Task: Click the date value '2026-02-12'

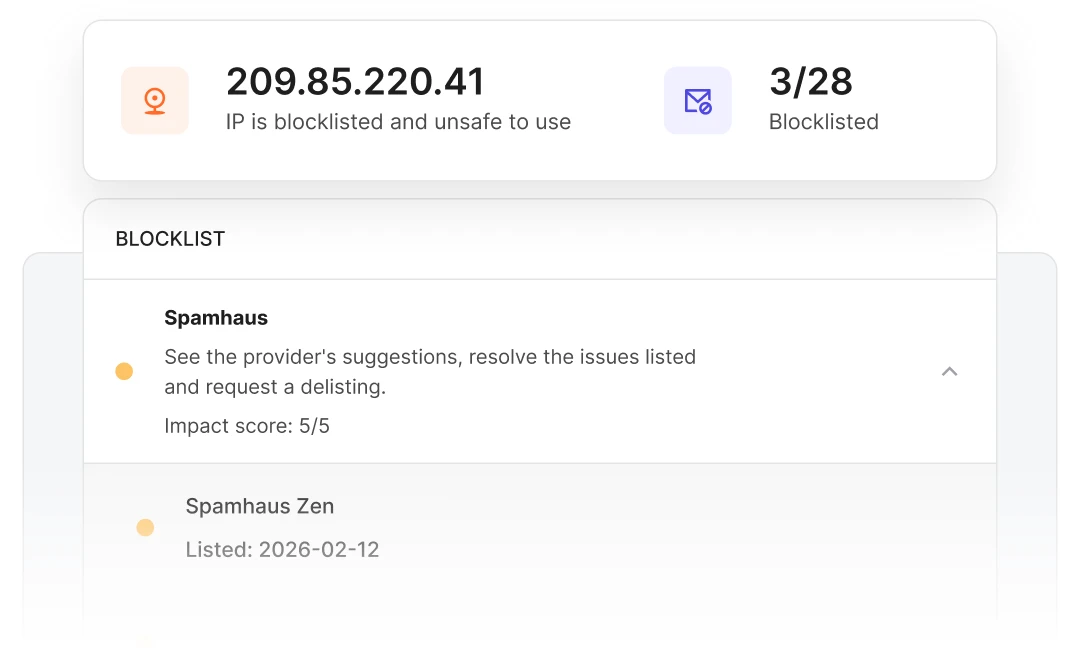Action: 319,549
